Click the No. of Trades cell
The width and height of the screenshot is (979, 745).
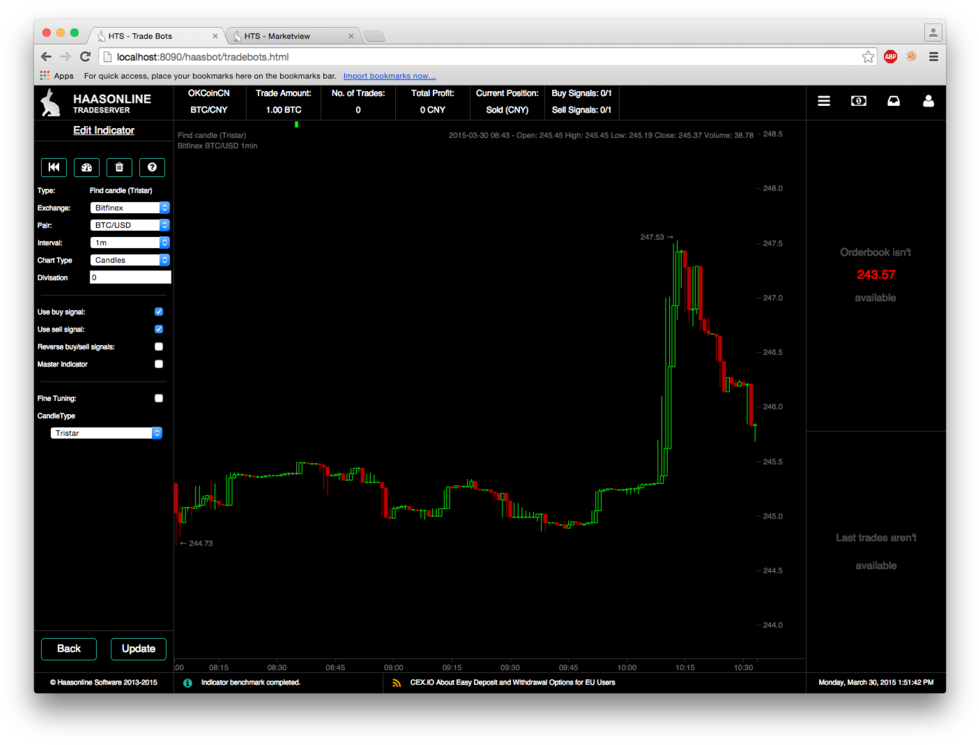tap(358, 101)
